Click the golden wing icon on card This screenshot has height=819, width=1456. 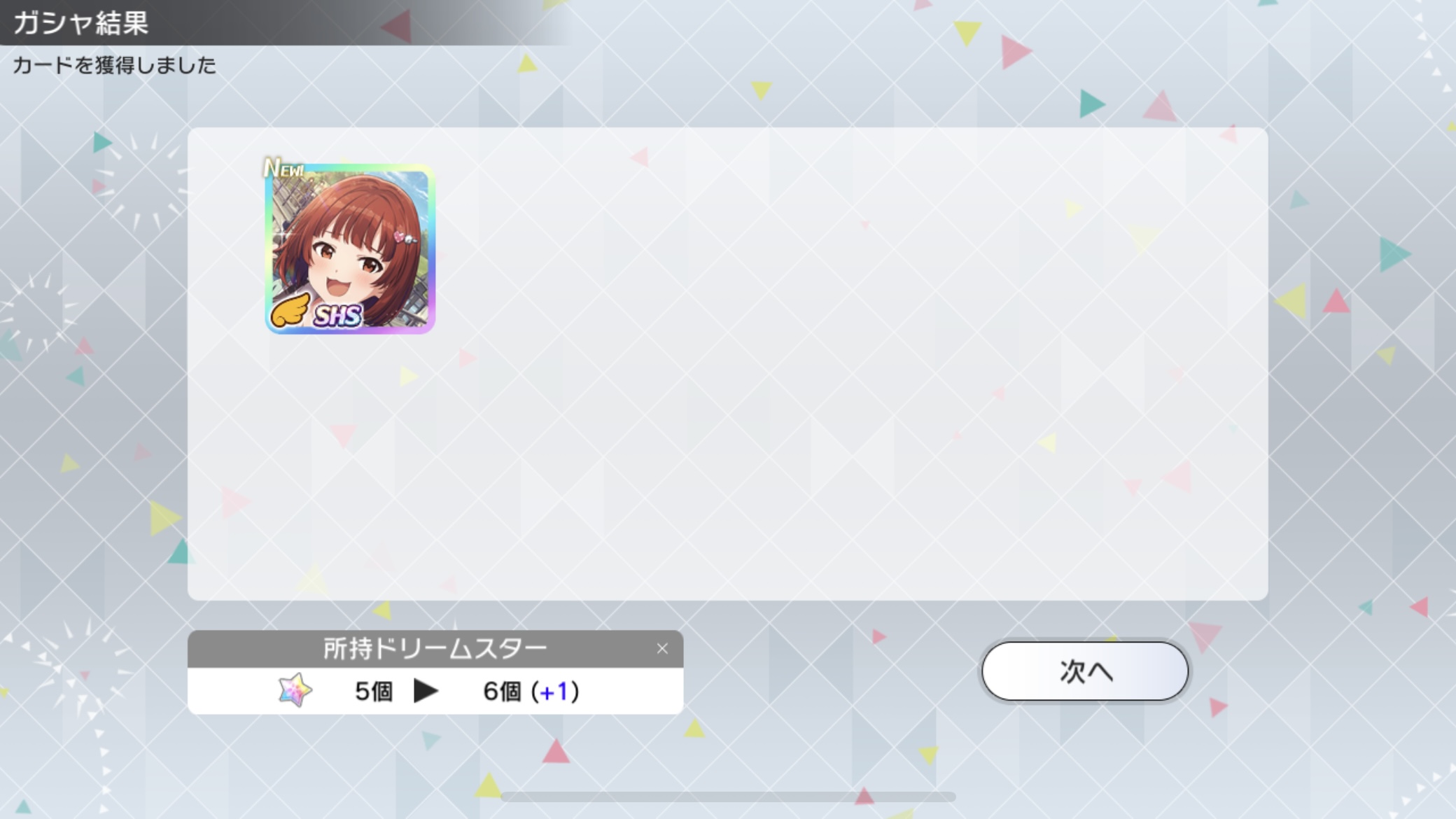point(290,311)
